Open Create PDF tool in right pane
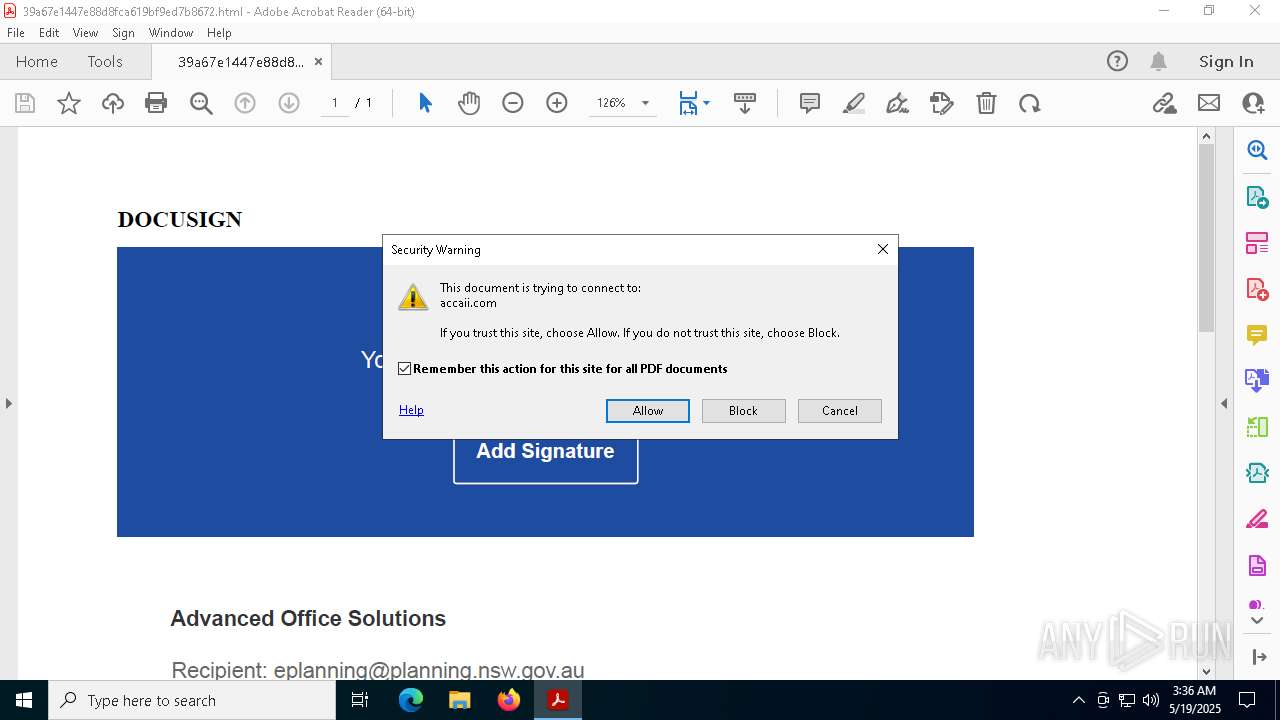The width and height of the screenshot is (1280, 720). click(x=1257, y=289)
